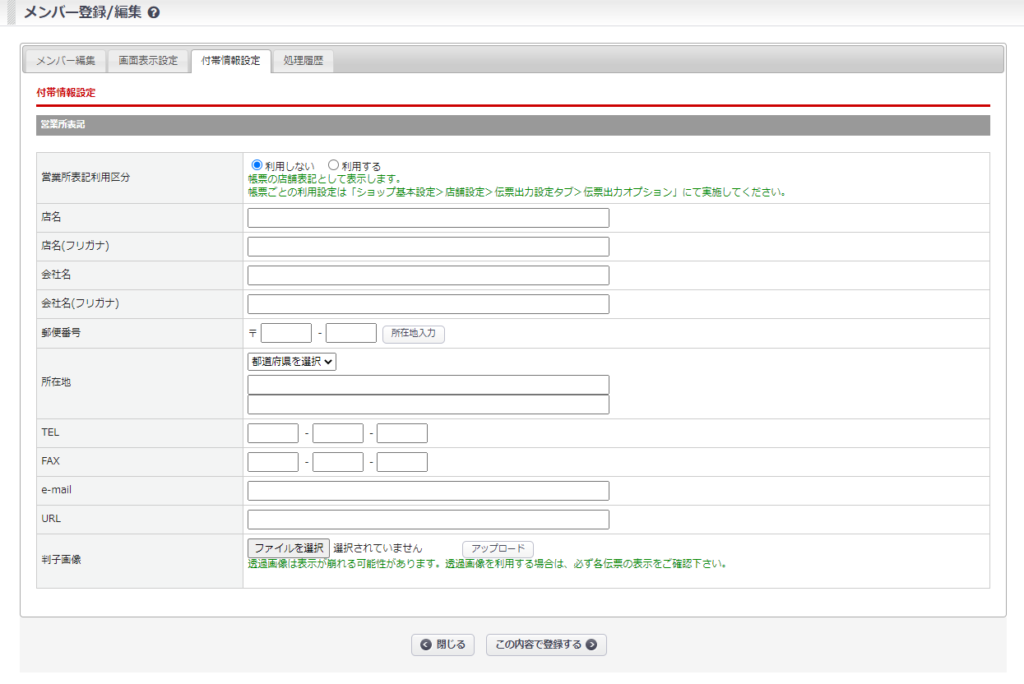Select the 利用しない radio button
Image resolution: width=1024 pixels, height=684 pixels.
coord(257,165)
